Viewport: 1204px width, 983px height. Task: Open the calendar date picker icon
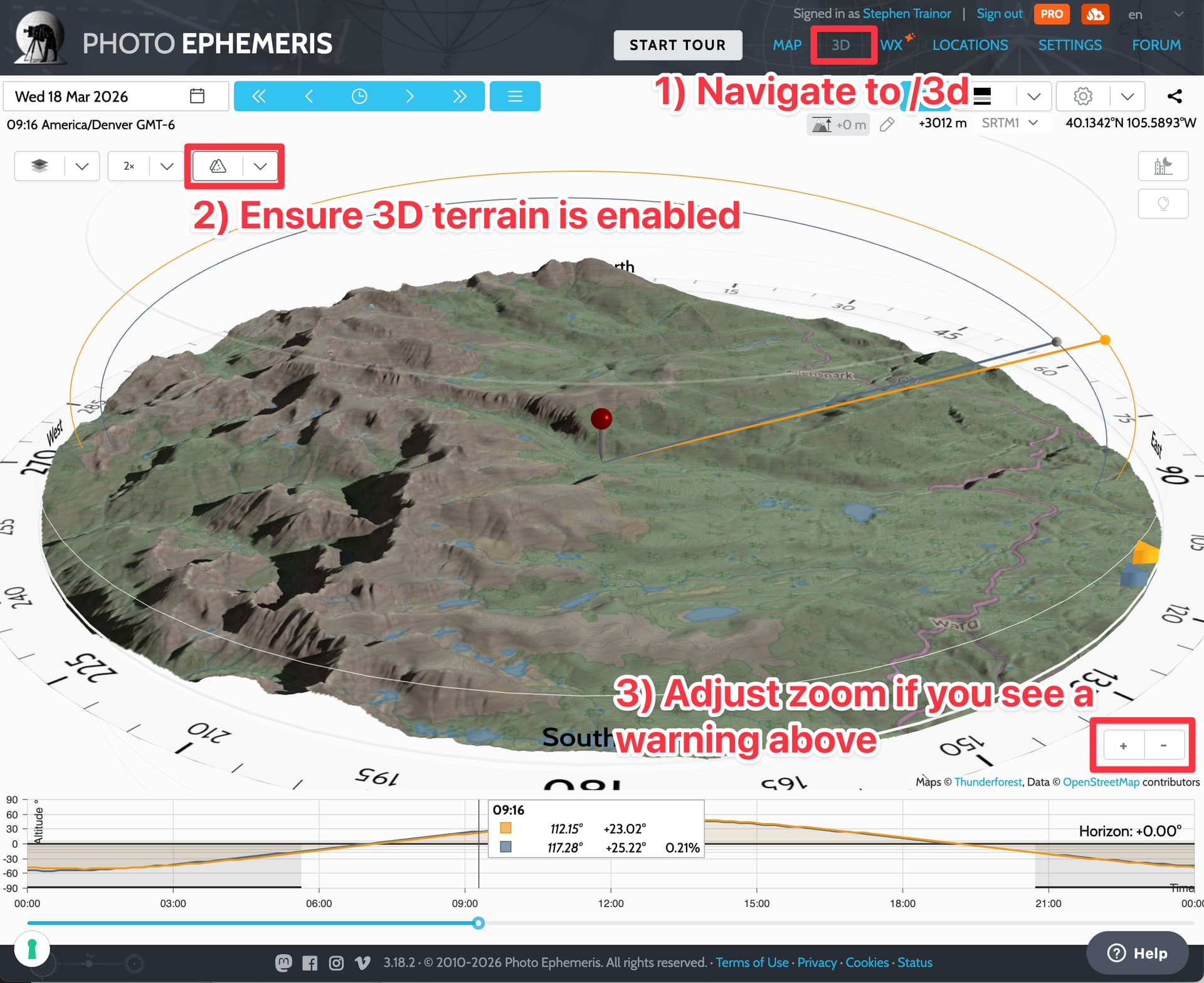point(197,96)
